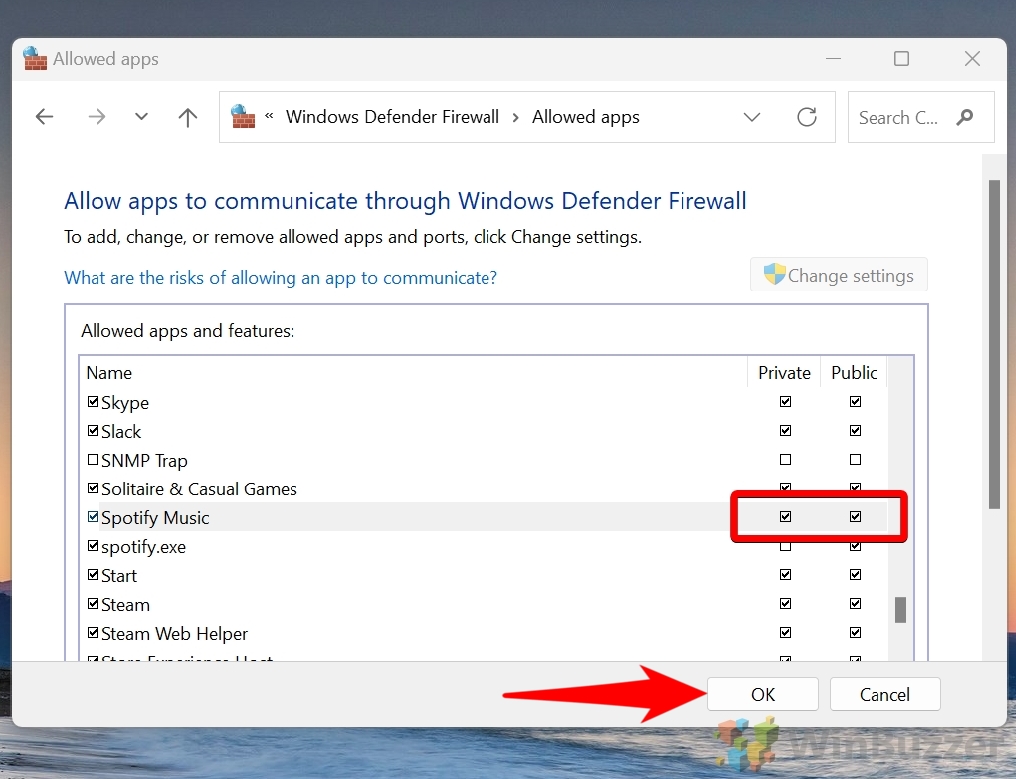The width and height of the screenshot is (1016, 779).
Task: Select the Solitaire & Casual Games row
Action: point(199,489)
